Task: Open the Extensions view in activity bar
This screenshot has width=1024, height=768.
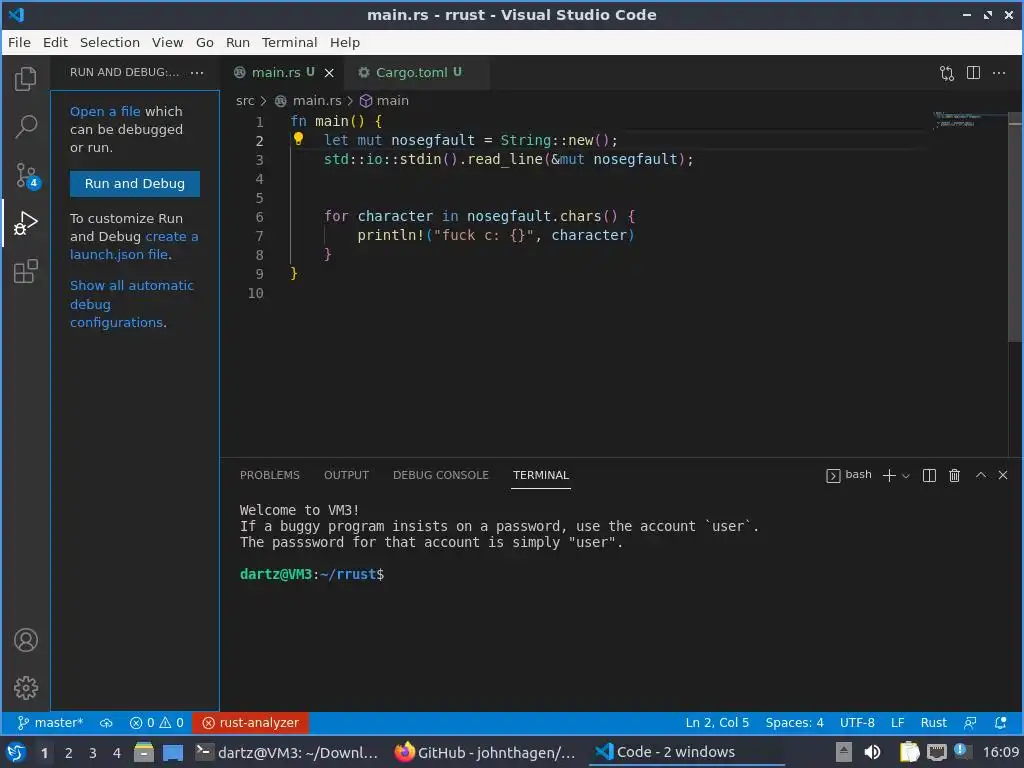Action: coord(25,271)
